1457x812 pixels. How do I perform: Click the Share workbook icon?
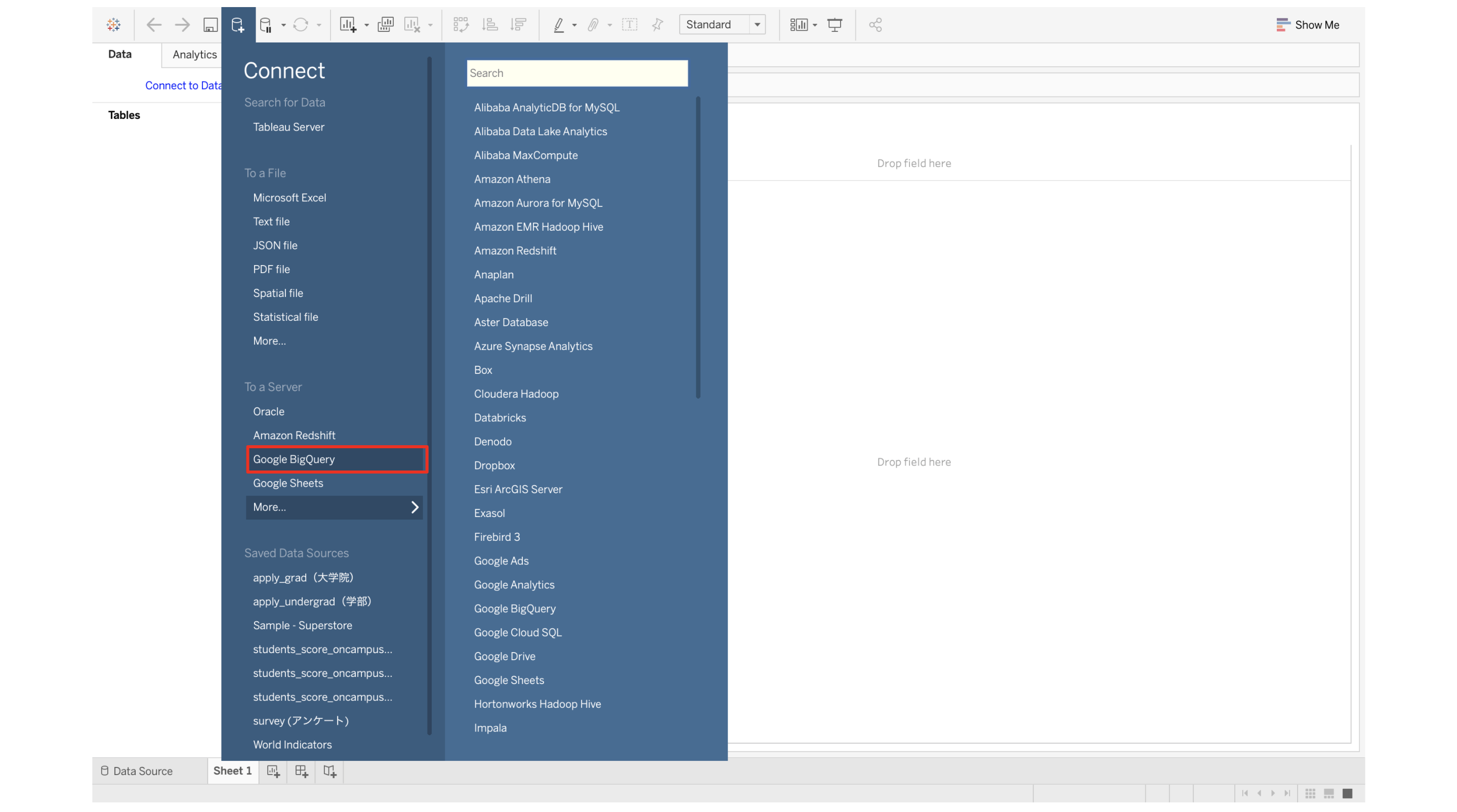[876, 24]
